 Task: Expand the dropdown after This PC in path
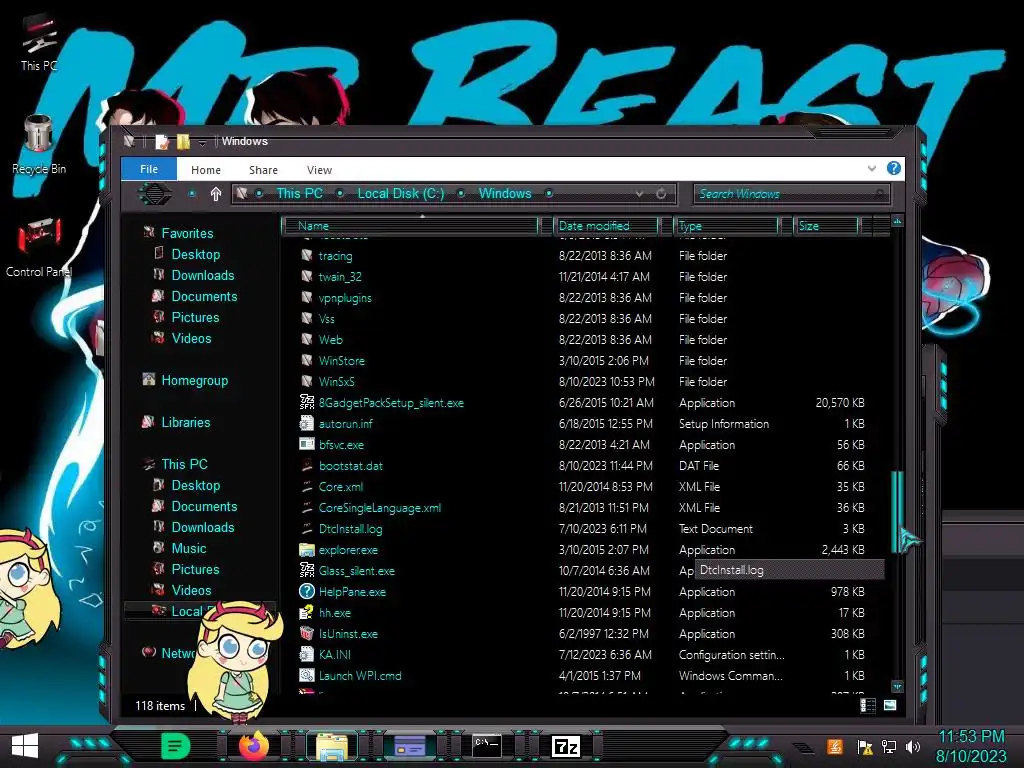(340, 193)
